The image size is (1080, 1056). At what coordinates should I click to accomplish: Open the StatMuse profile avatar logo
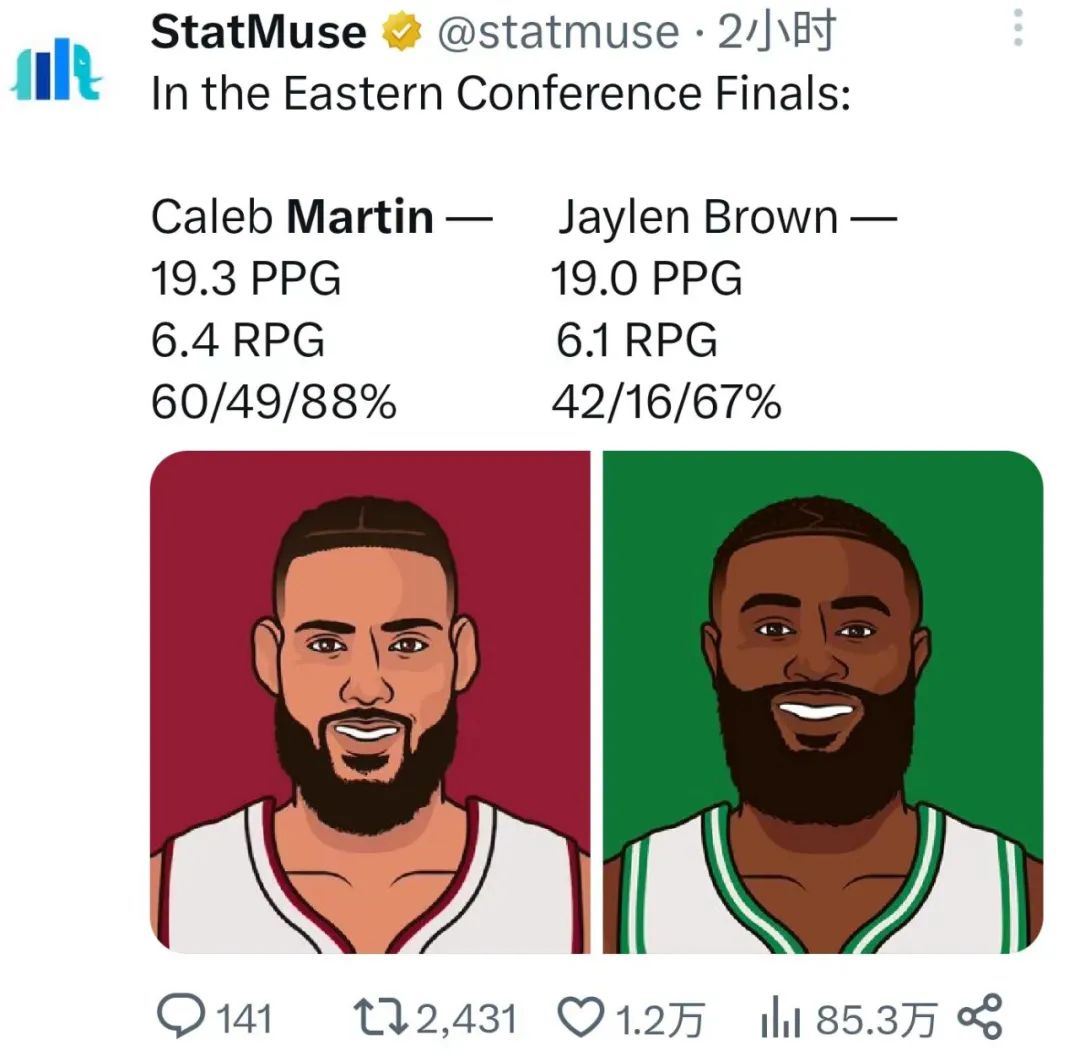(x=55, y=70)
